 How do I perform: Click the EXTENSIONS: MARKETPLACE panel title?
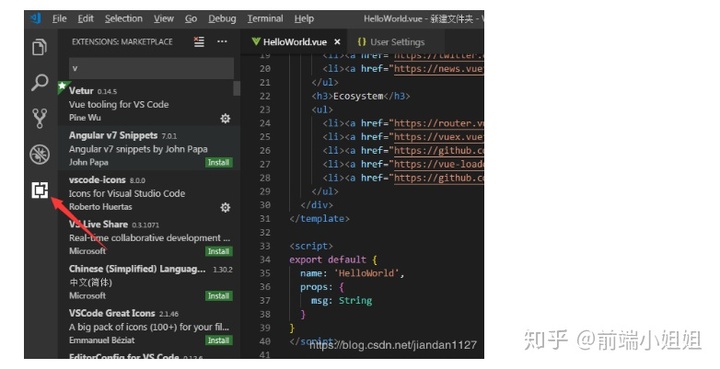point(122,42)
